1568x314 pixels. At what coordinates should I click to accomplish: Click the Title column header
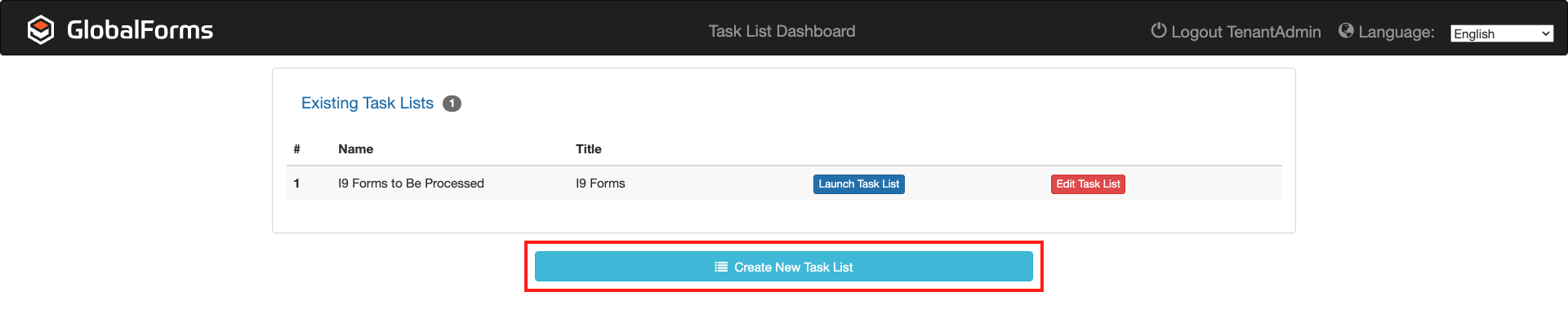click(588, 149)
